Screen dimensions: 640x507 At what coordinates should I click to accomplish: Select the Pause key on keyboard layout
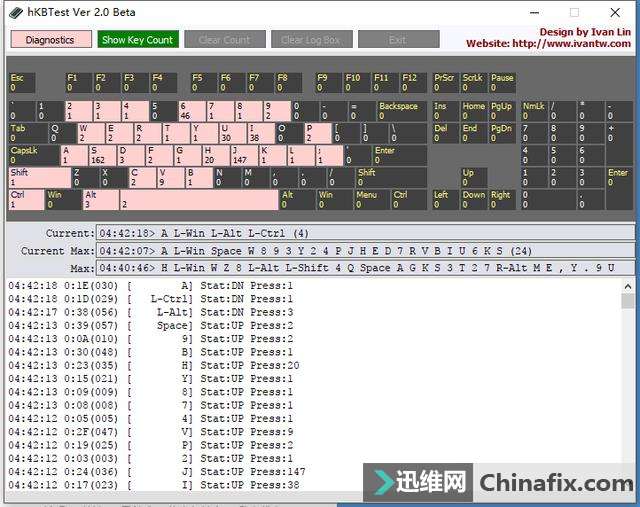pos(502,82)
